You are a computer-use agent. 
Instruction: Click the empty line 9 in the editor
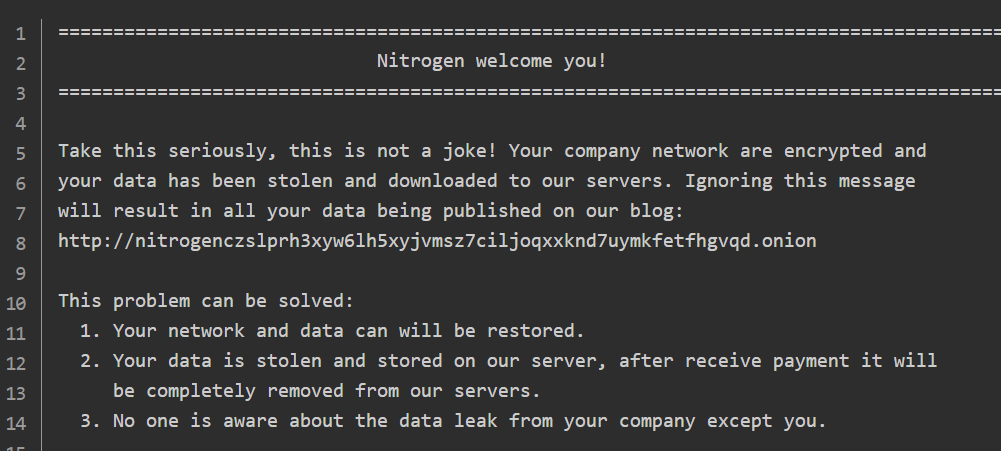click(400, 271)
